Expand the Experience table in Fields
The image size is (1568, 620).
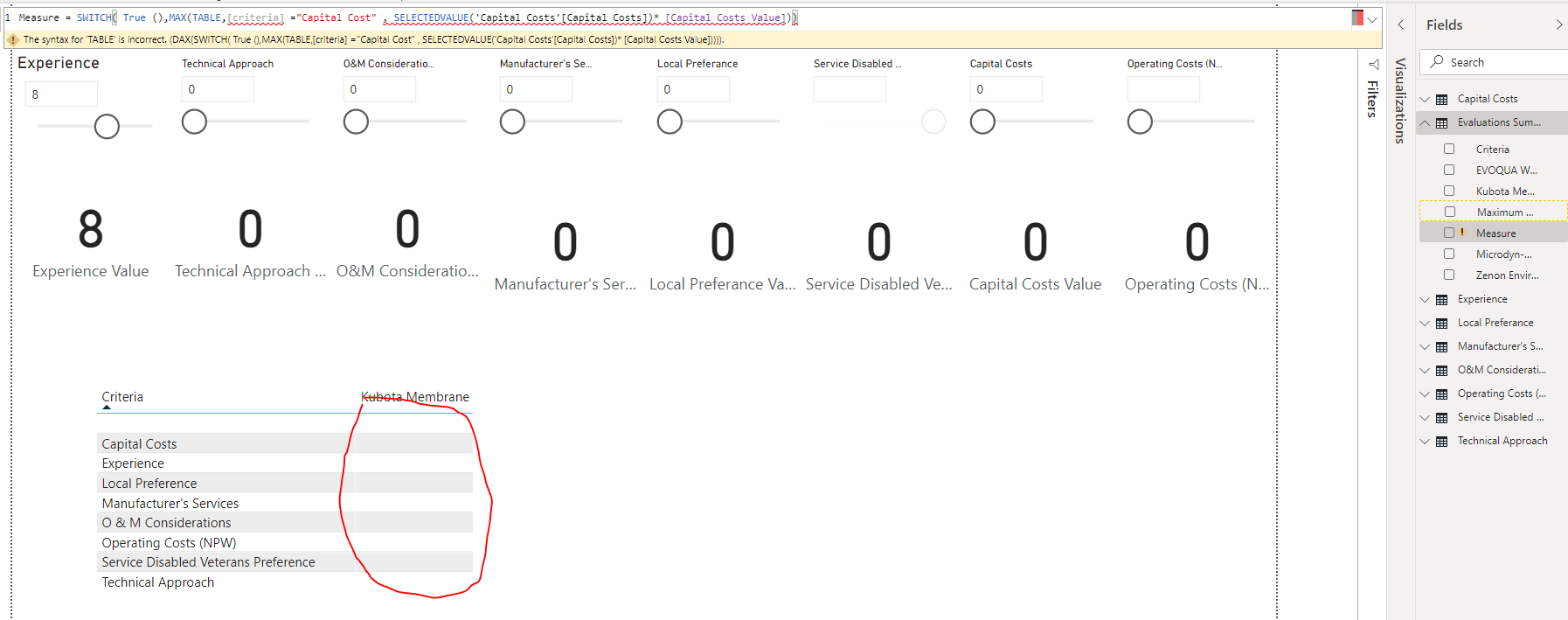(1425, 299)
